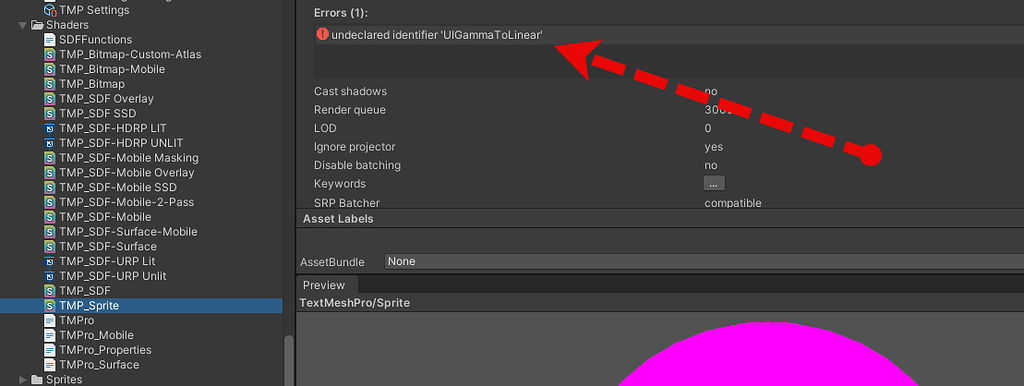Open the AssetBundle None dropdown

coord(704,261)
